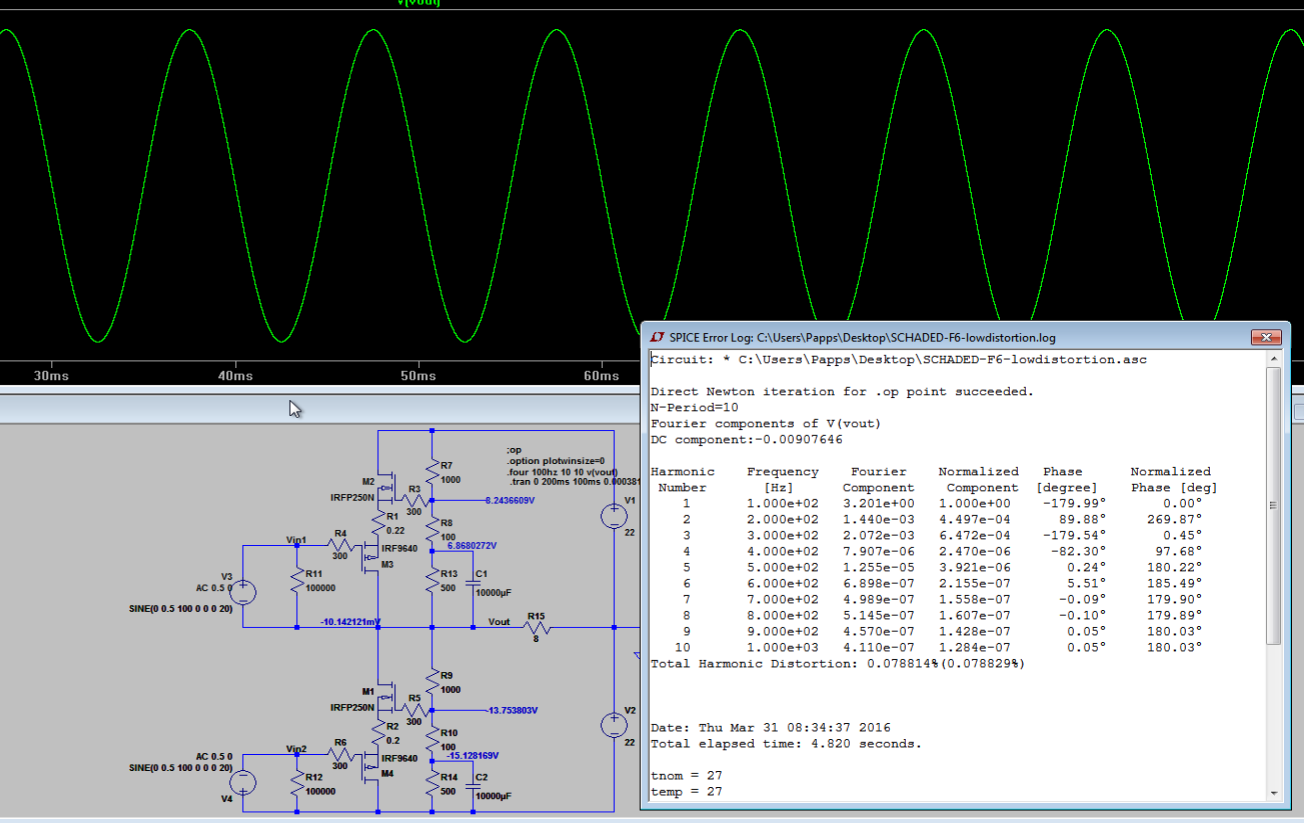This screenshot has height=823, width=1304.
Task: Click the 50ms time axis label
Action: coord(418,375)
